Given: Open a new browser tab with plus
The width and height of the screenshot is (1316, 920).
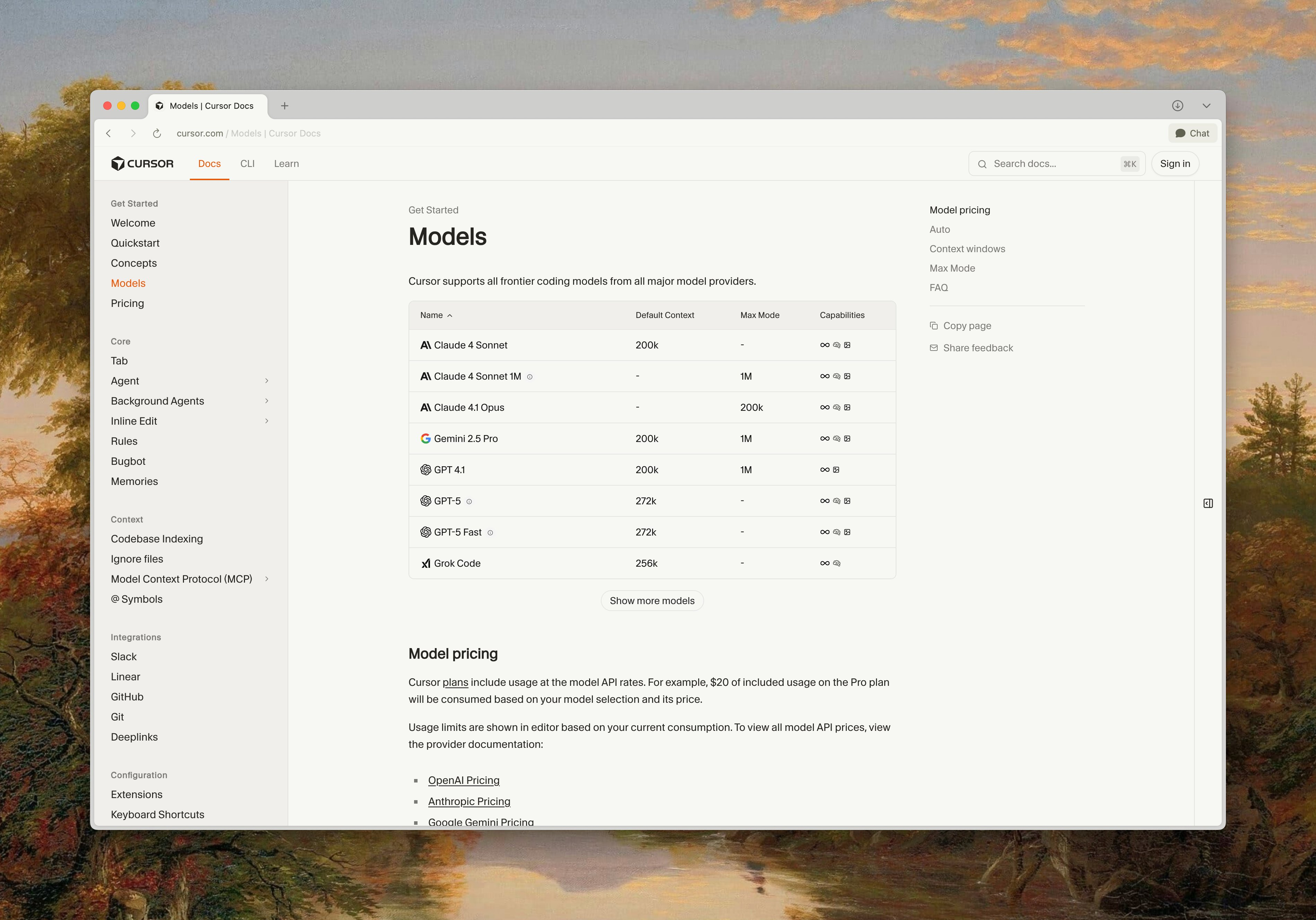Looking at the screenshot, I should [284, 105].
